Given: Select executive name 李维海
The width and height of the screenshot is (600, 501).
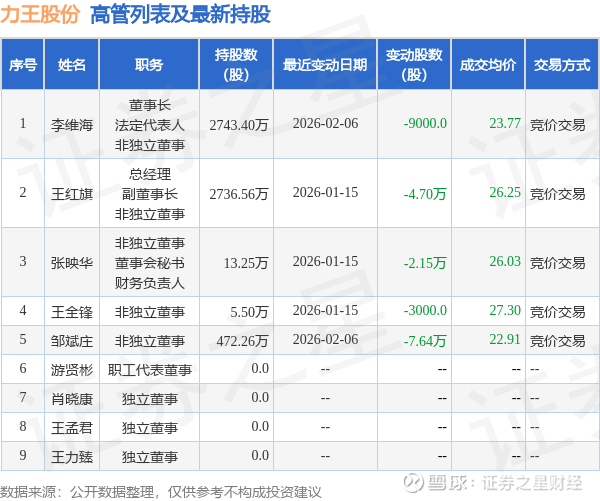Looking at the screenshot, I should point(72,125).
